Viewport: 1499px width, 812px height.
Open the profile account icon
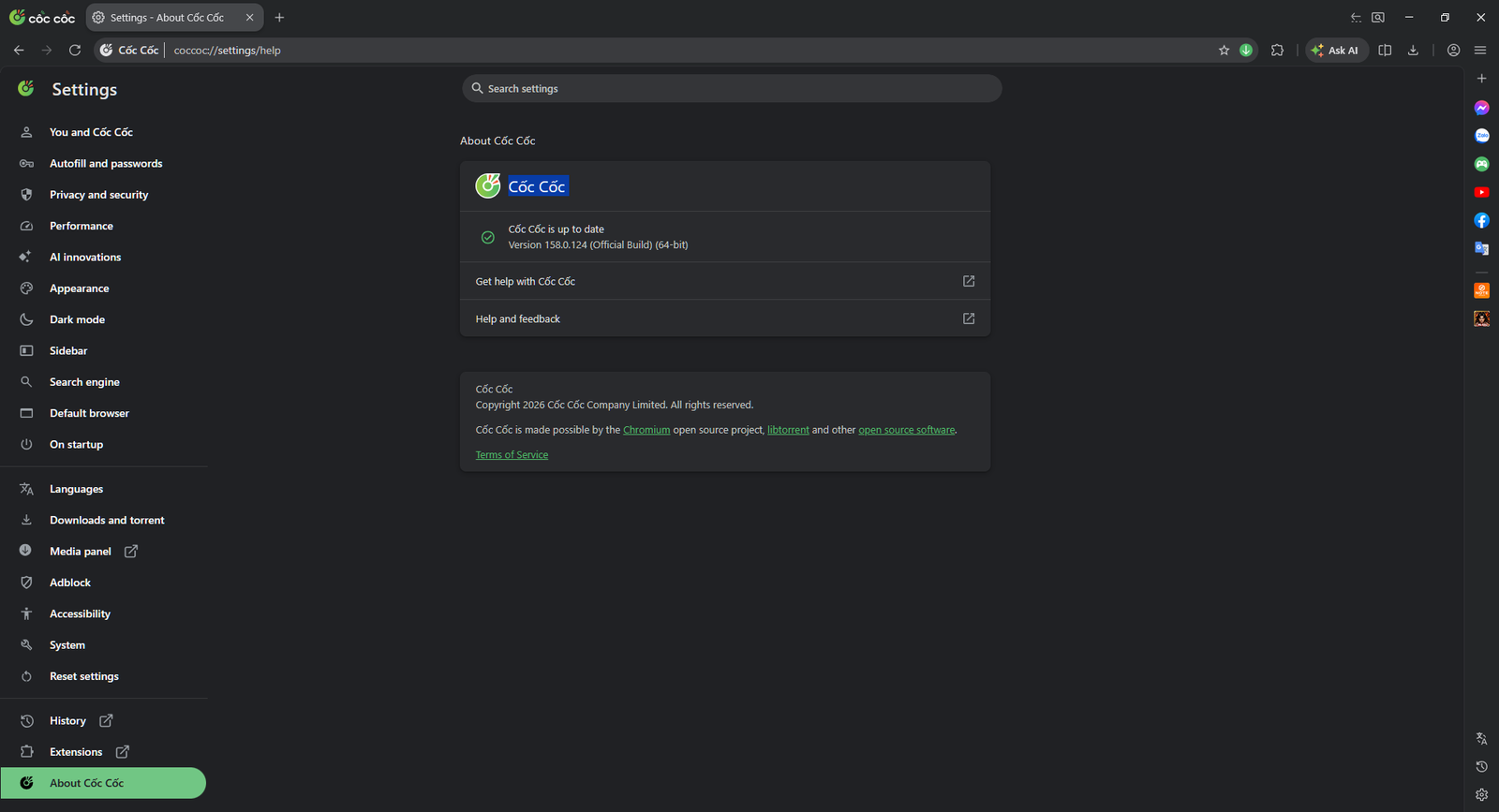[1453, 51]
